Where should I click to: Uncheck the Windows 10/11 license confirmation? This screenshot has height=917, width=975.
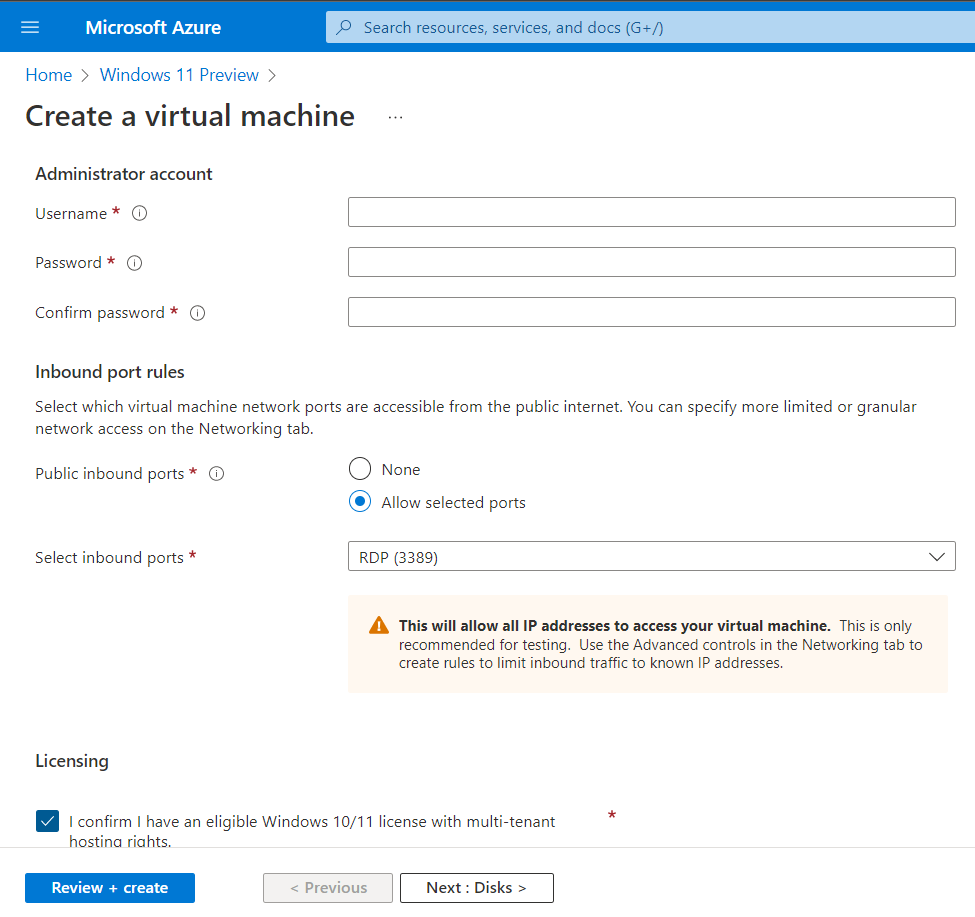[47, 820]
